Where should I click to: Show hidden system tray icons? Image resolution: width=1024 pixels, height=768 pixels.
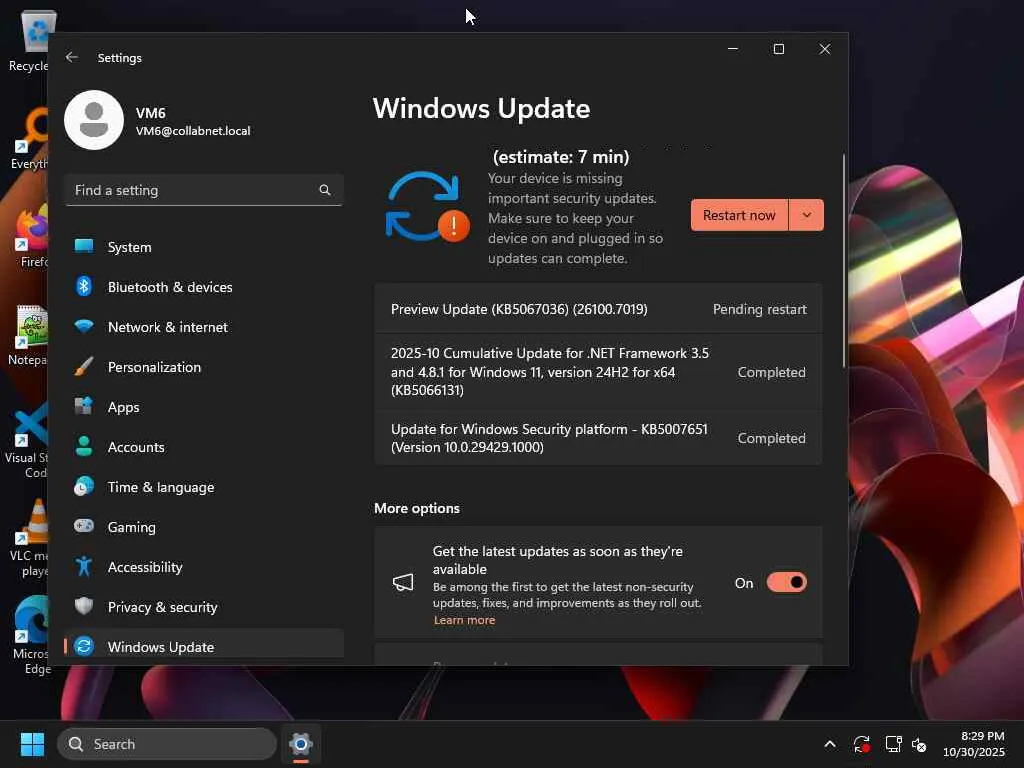[830, 744]
